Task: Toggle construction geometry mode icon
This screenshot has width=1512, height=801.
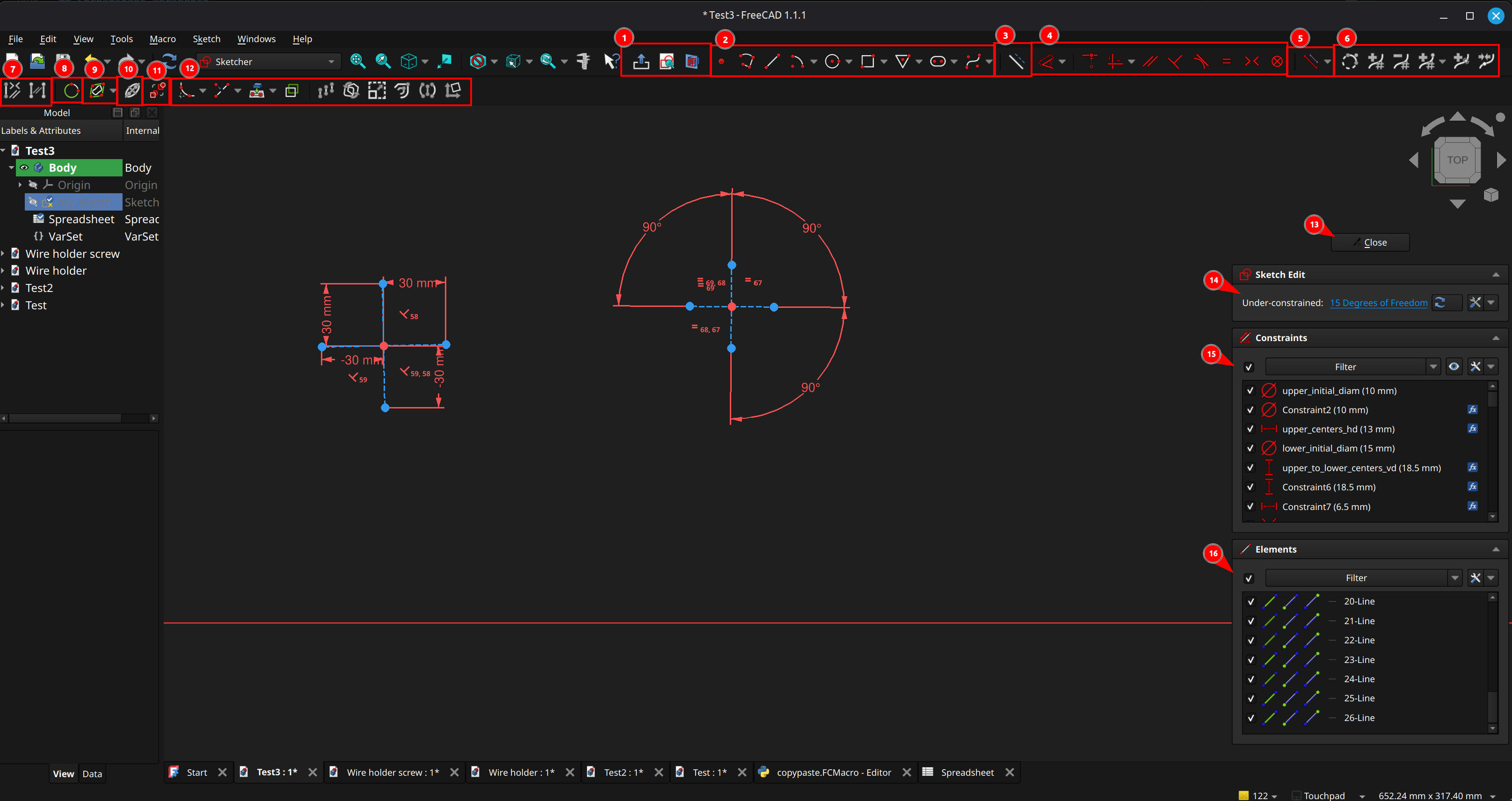Action: pyautogui.click(x=1016, y=61)
